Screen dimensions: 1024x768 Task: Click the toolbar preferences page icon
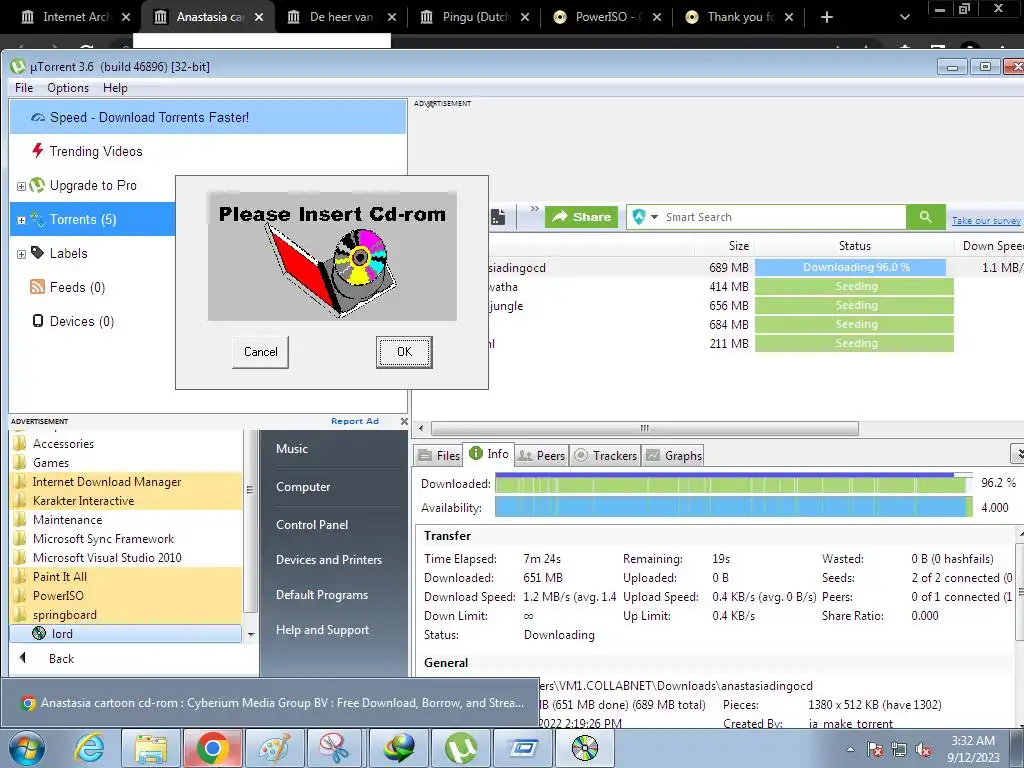click(x=498, y=217)
